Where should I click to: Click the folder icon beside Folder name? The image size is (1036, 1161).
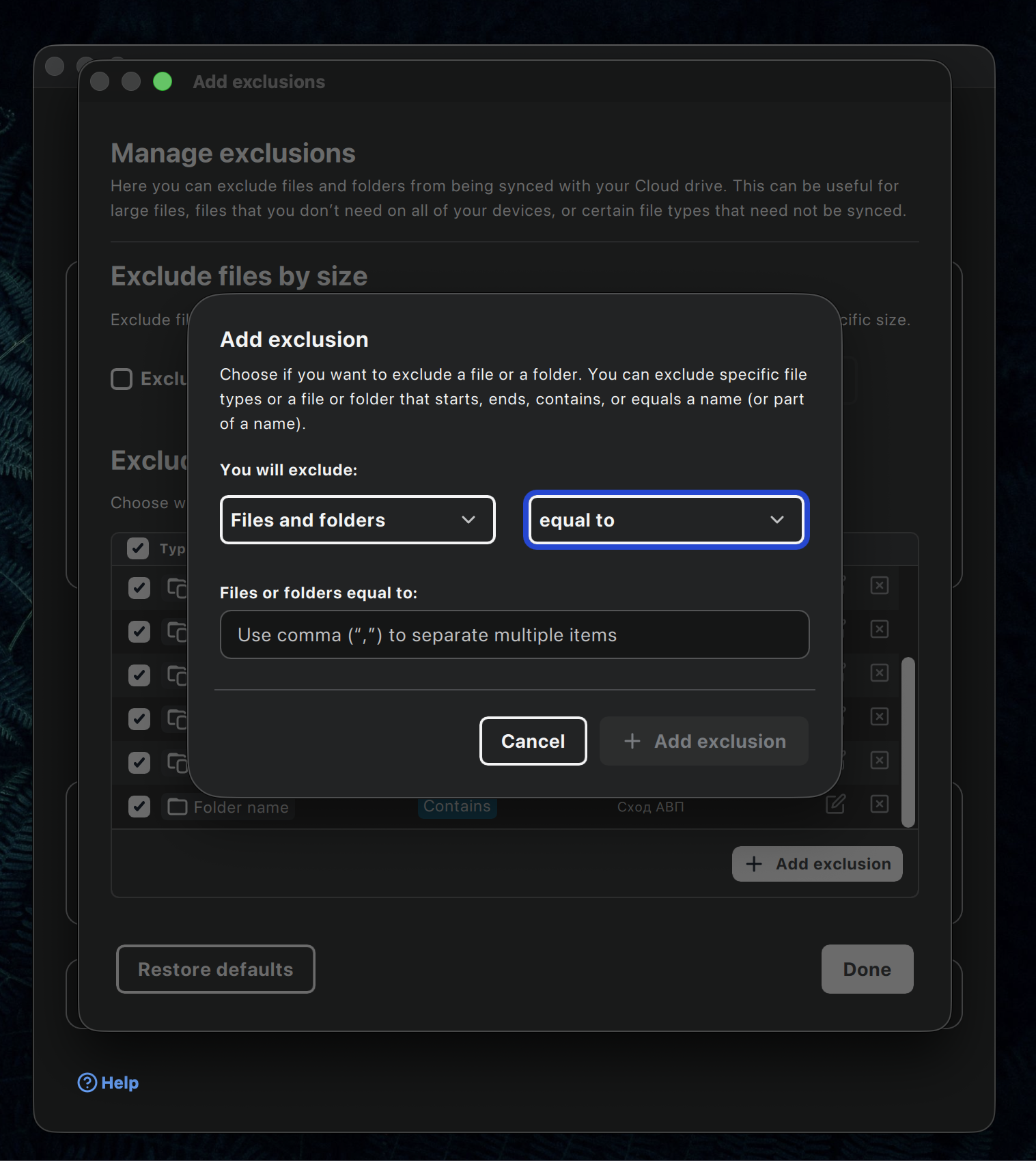tap(178, 807)
